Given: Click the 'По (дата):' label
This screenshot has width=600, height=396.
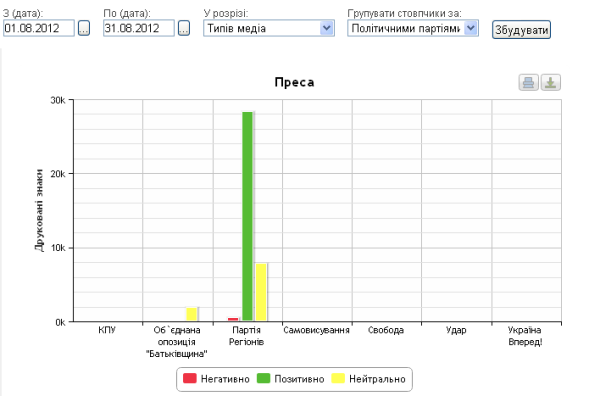Looking at the screenshot, I should [x=127, y=13].
